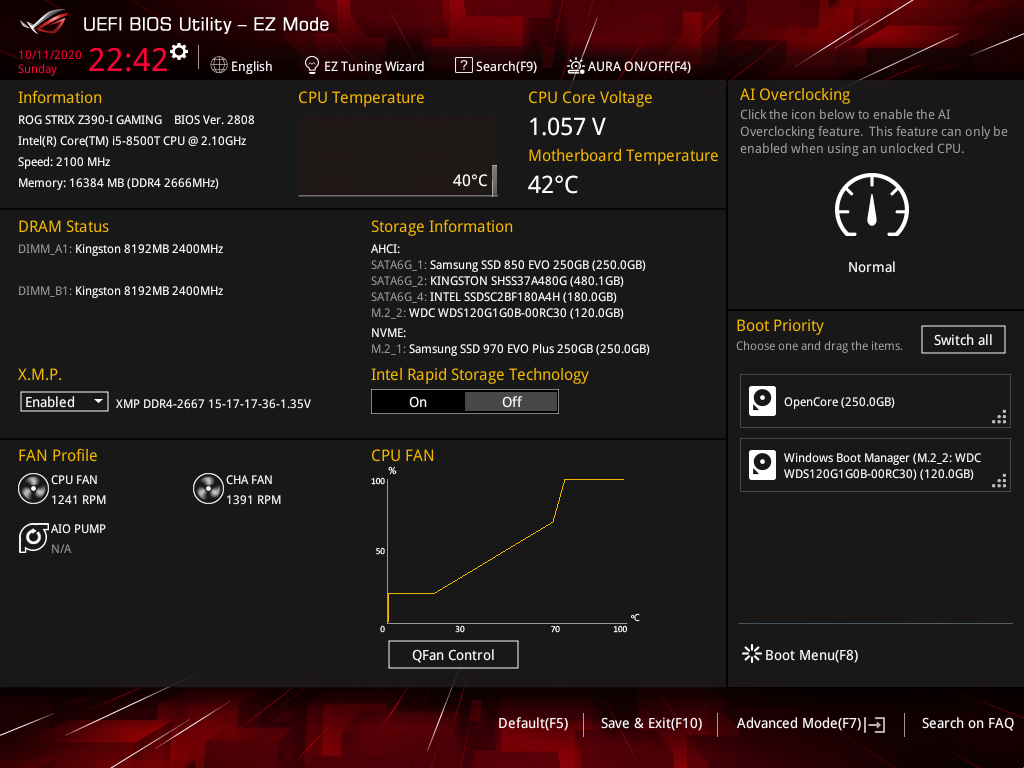Click the Advanced Mode exit arrow icon

point(875,724)
